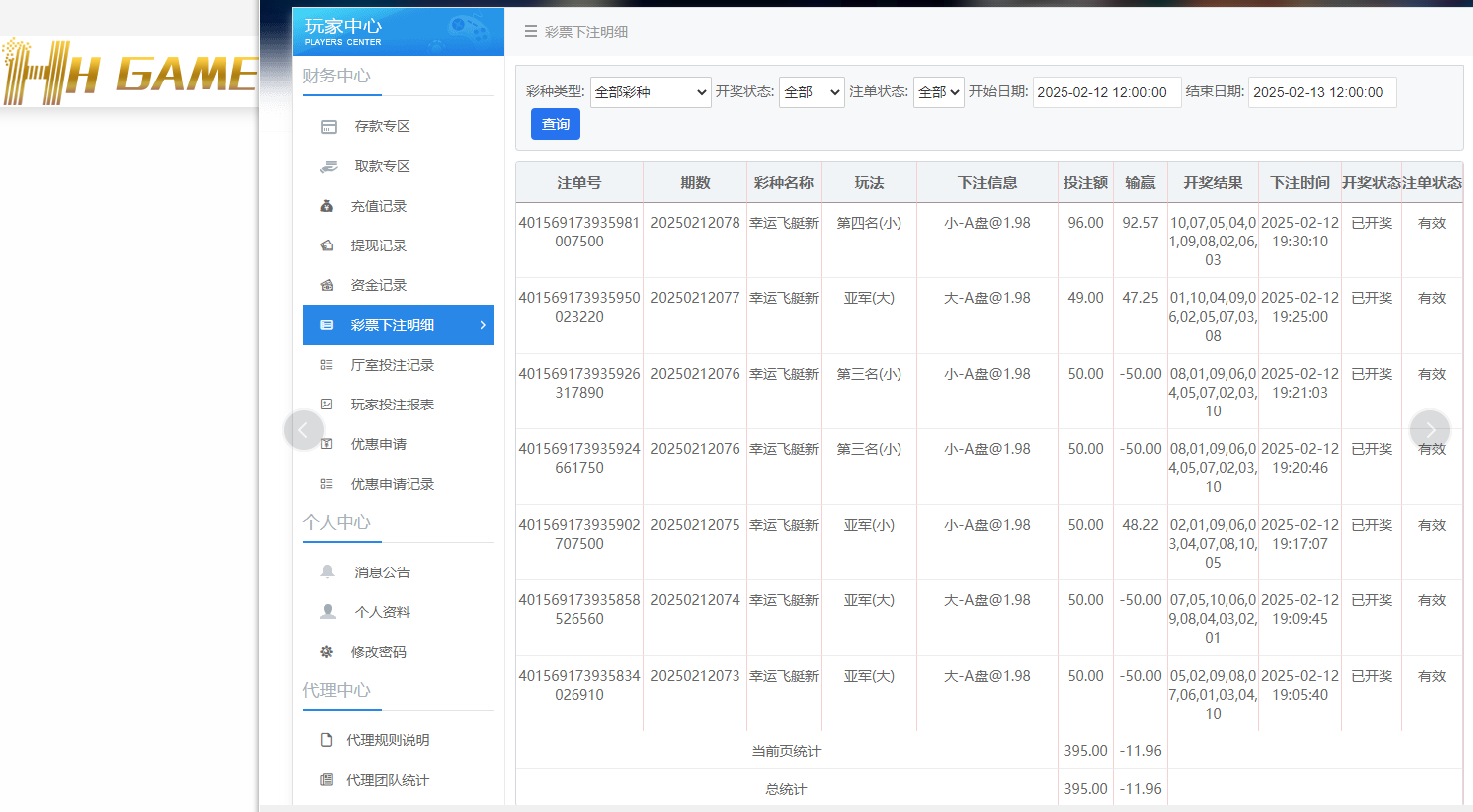
Task: Select the 取款专区 withdrawal icon
Action: point(328,166)
